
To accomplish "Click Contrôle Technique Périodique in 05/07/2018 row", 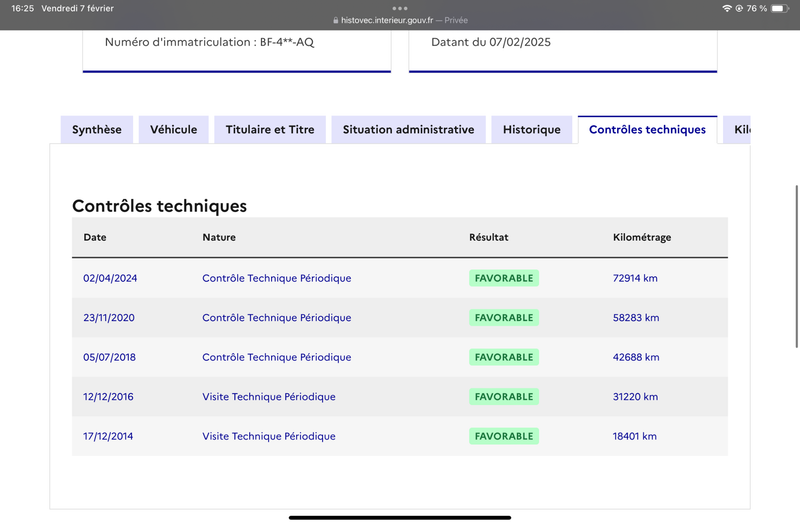I will (x=277, y=357).
